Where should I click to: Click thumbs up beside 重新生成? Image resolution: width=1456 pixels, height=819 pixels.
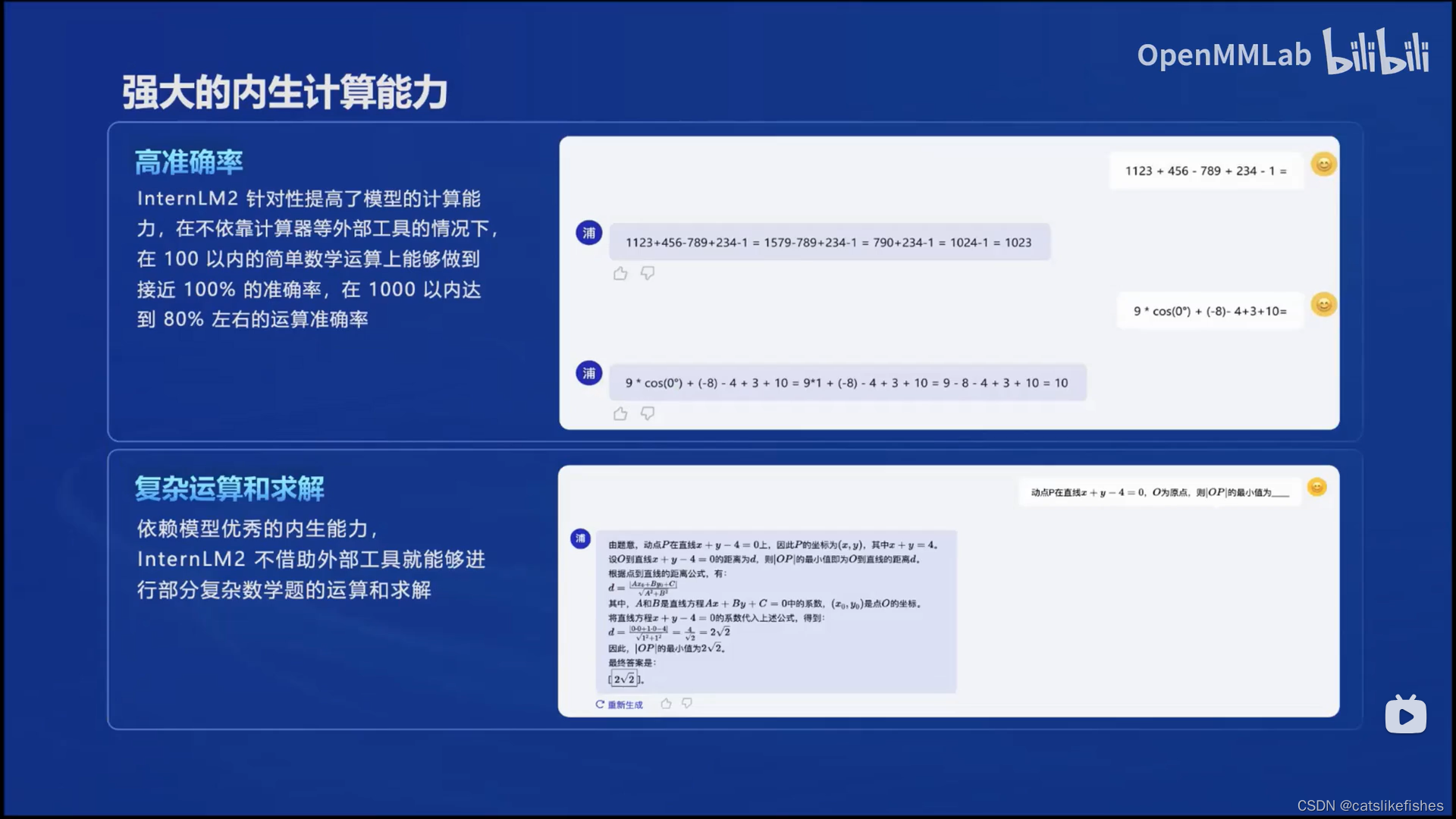pos(666,704)
